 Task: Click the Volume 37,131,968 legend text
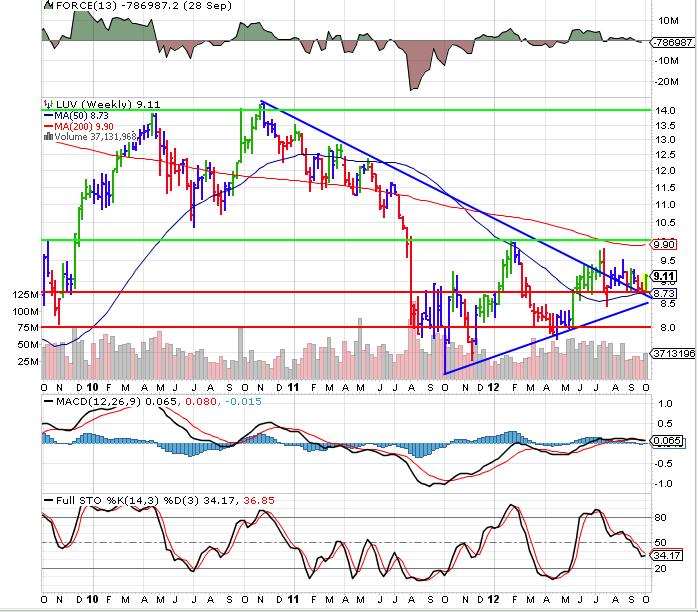95,136
